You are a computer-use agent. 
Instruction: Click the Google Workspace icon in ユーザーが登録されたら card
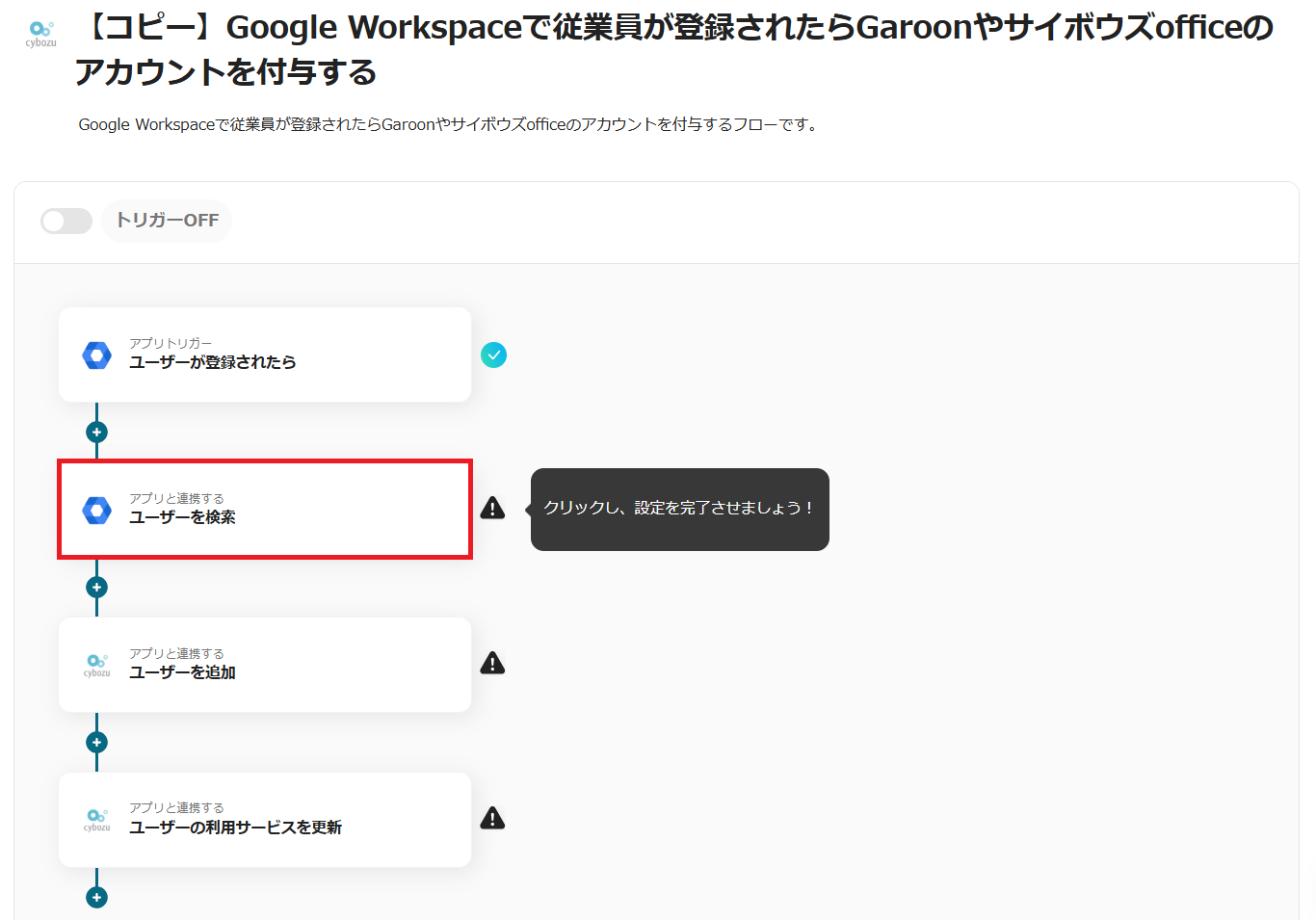point(97,355)
